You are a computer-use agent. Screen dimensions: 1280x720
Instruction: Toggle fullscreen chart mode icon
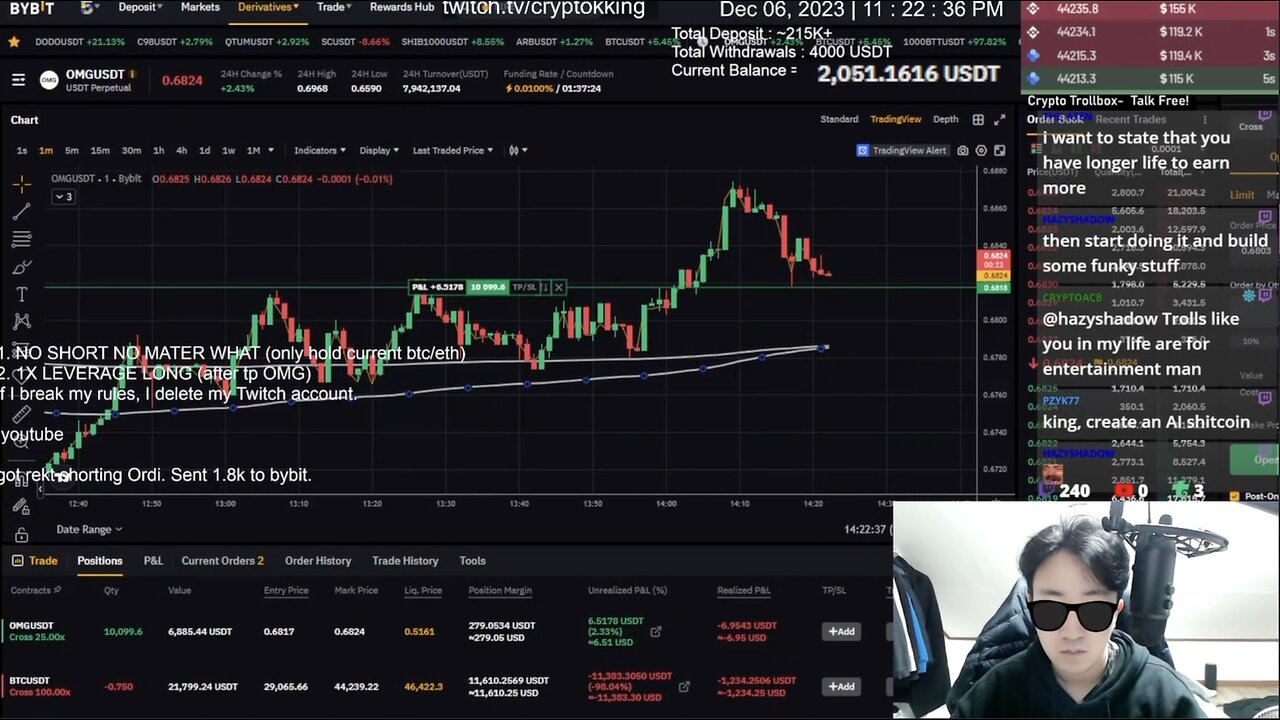[999, 150]
